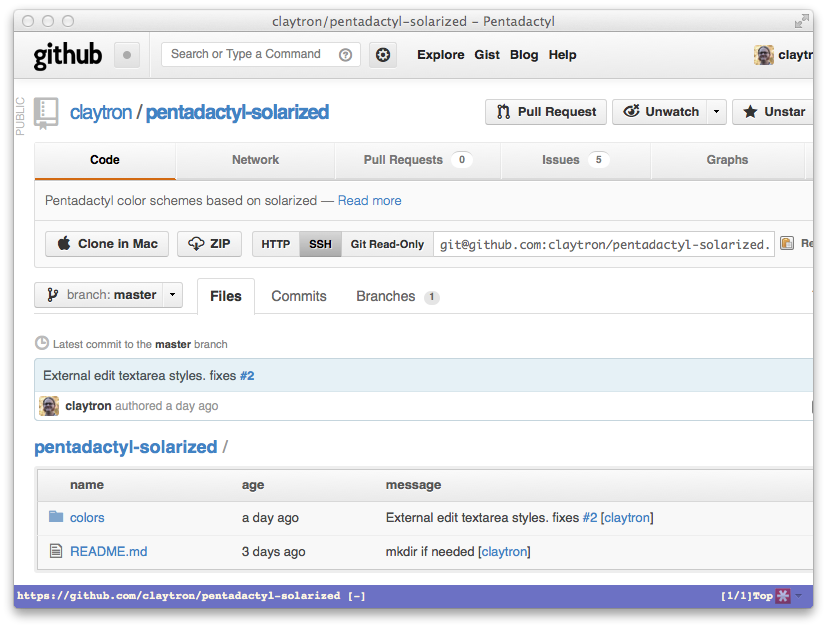
Task: Open the account settings gear icon
Action: point(383,55)
